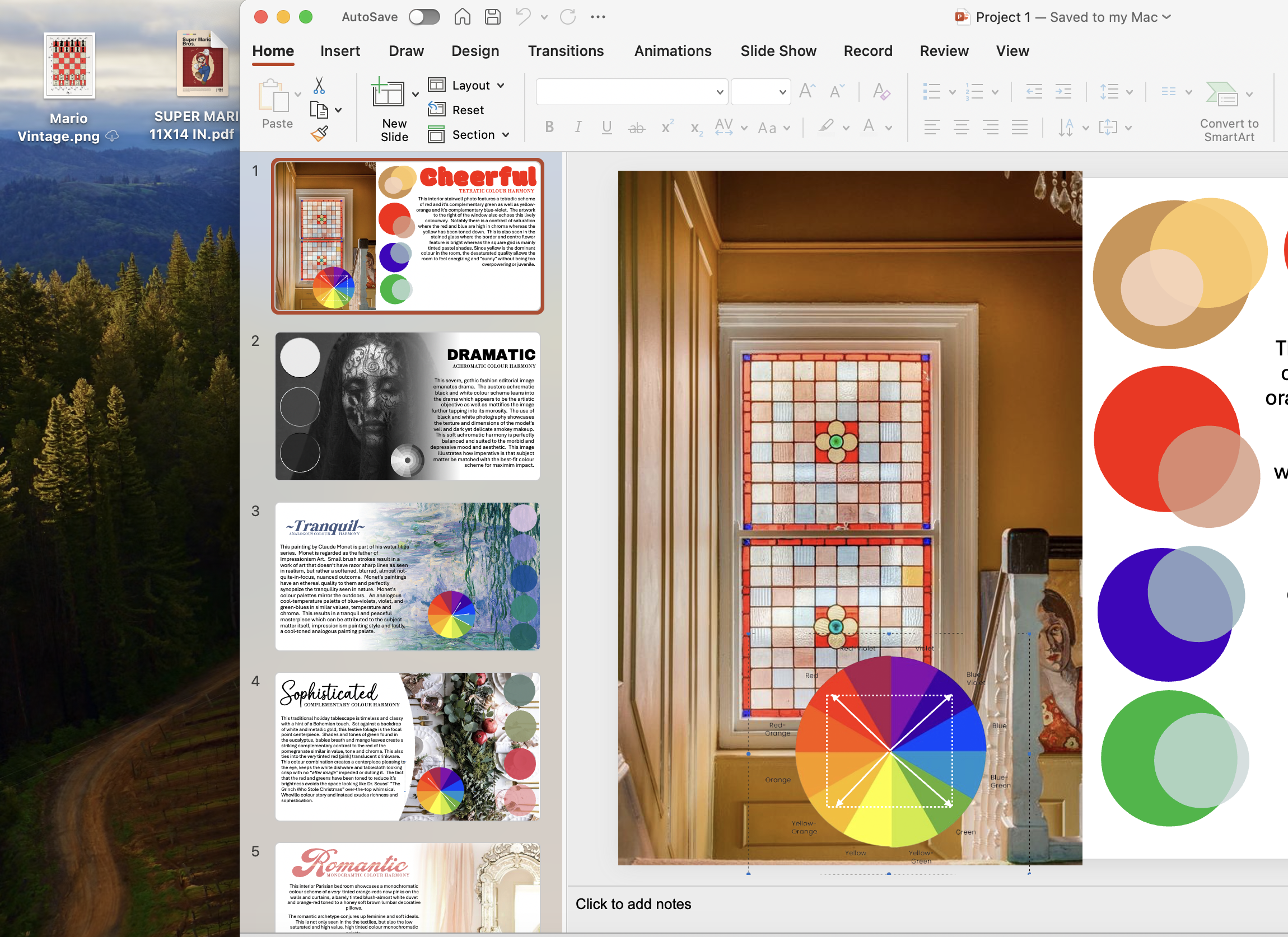The height and width of the screenshot is (937, 1288).
Task: Align text to the right
Action: click(991, 127)
